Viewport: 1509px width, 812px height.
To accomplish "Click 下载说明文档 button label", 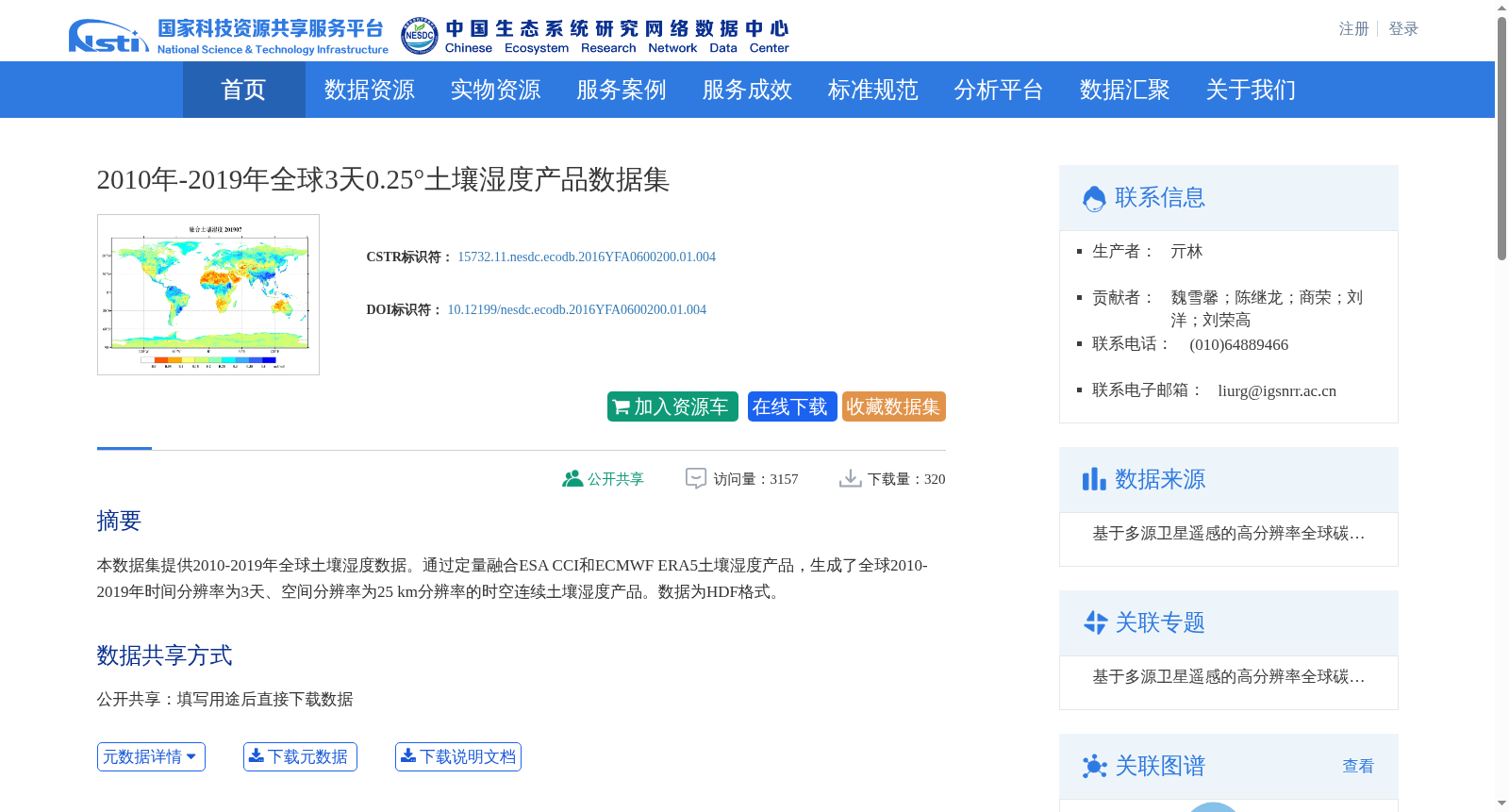I will point(468,756).
